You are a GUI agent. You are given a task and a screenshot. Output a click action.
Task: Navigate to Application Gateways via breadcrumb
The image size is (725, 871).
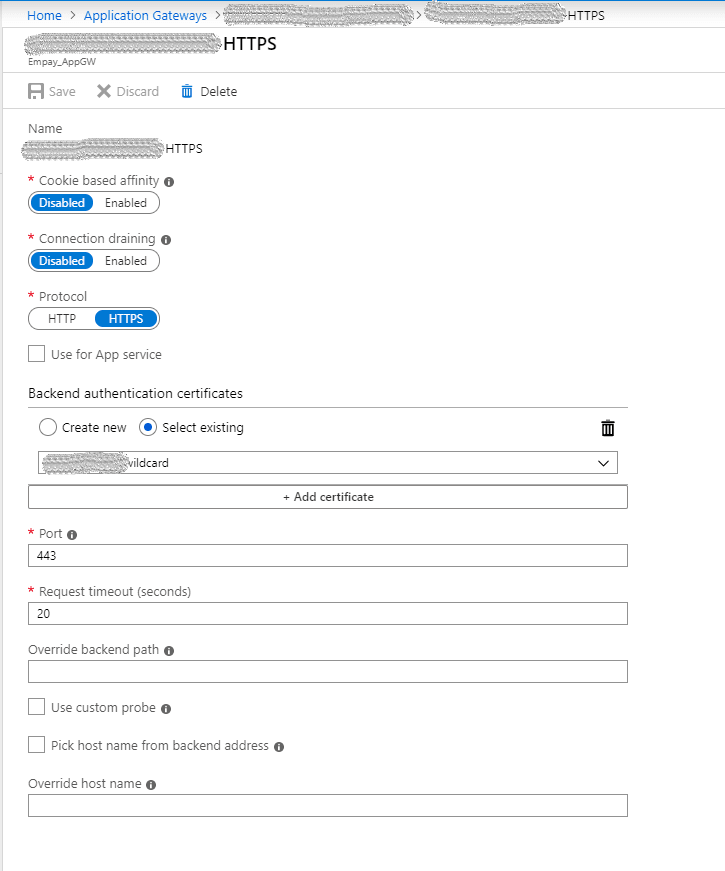click(x=145, y=15)
